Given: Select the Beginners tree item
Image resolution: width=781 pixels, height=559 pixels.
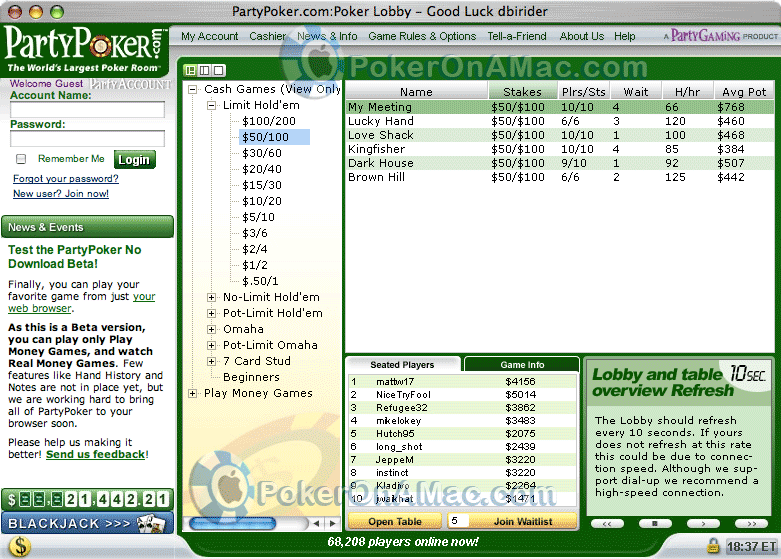Looking at the screenshot, I should (251, 377).
